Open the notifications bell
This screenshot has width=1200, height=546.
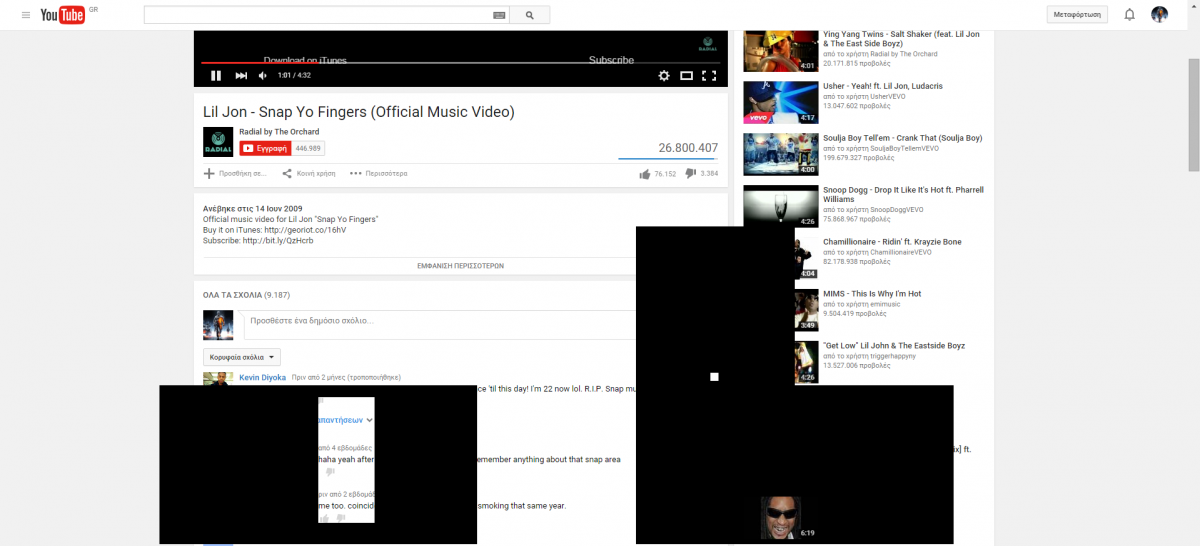pos(1129,15)
